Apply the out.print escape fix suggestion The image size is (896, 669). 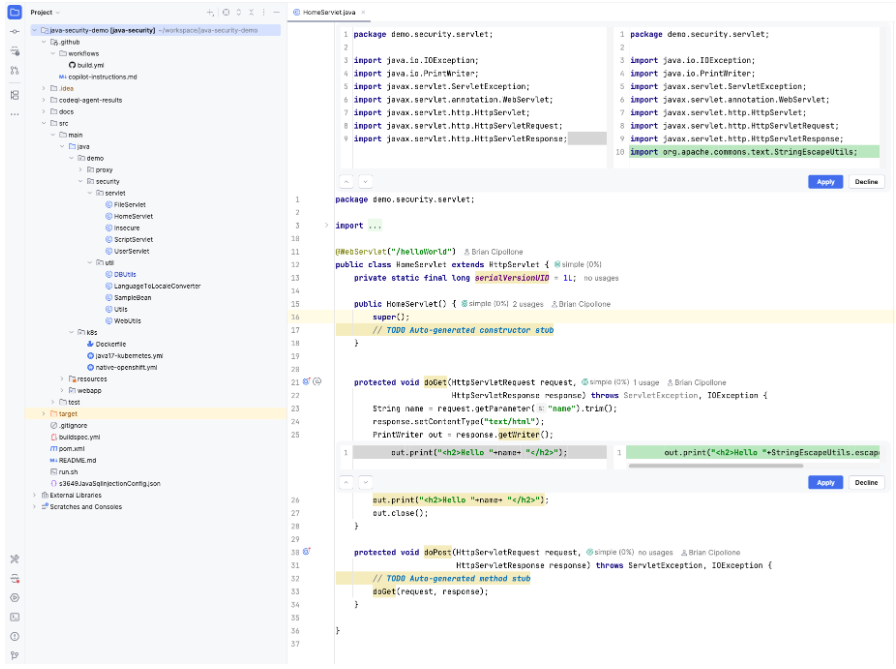(825, 482)
